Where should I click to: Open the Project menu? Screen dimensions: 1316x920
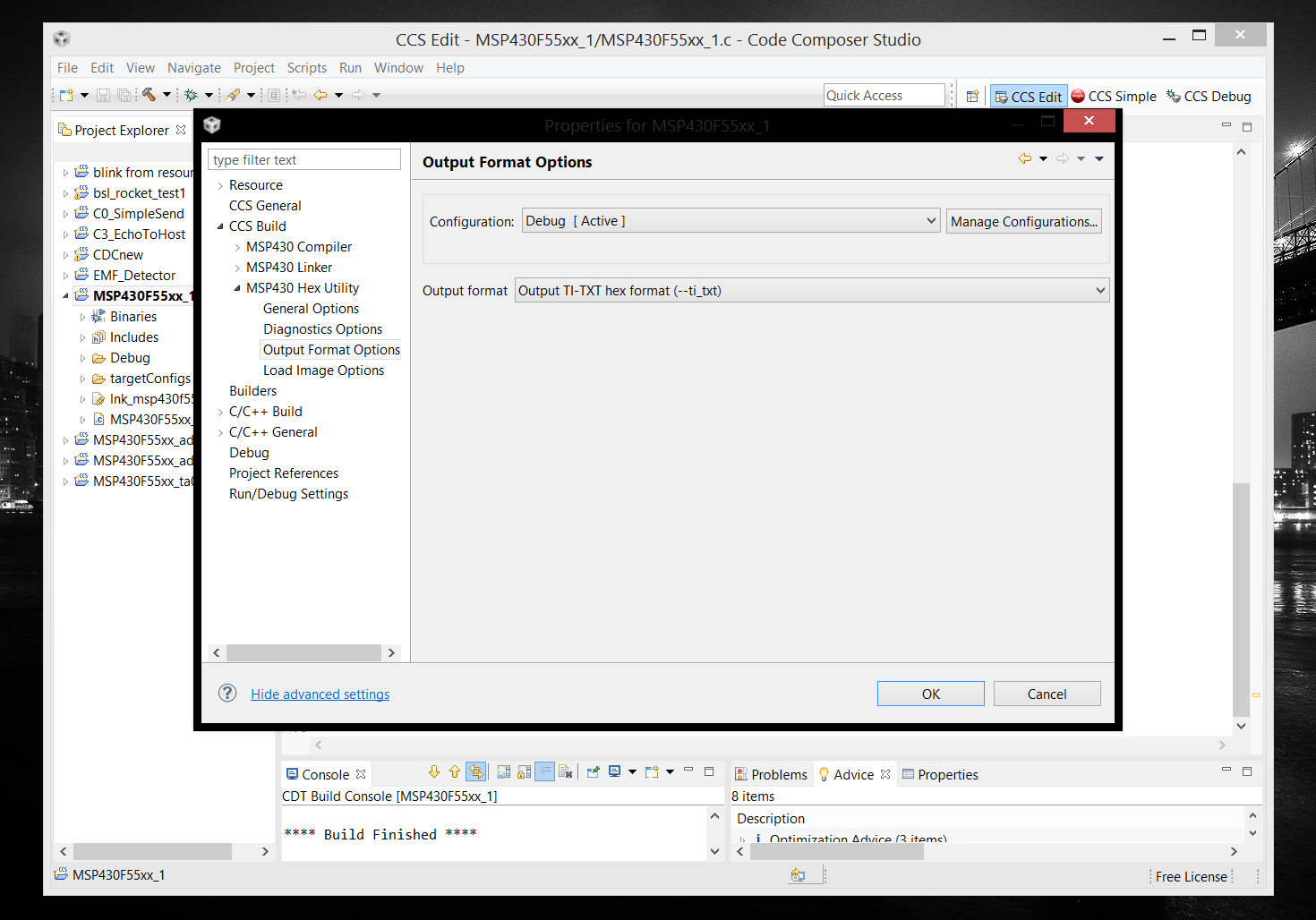point(254,68)
